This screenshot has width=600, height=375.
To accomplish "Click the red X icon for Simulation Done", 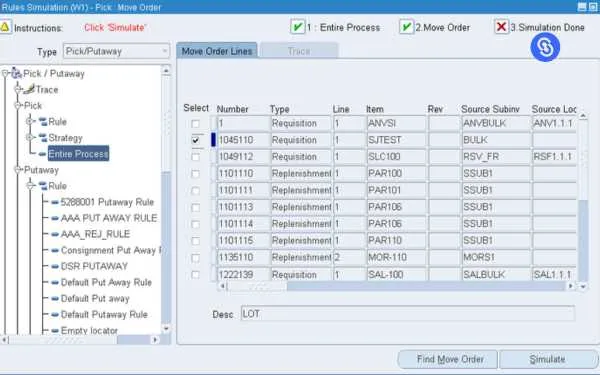I will (x=501, y=27).
